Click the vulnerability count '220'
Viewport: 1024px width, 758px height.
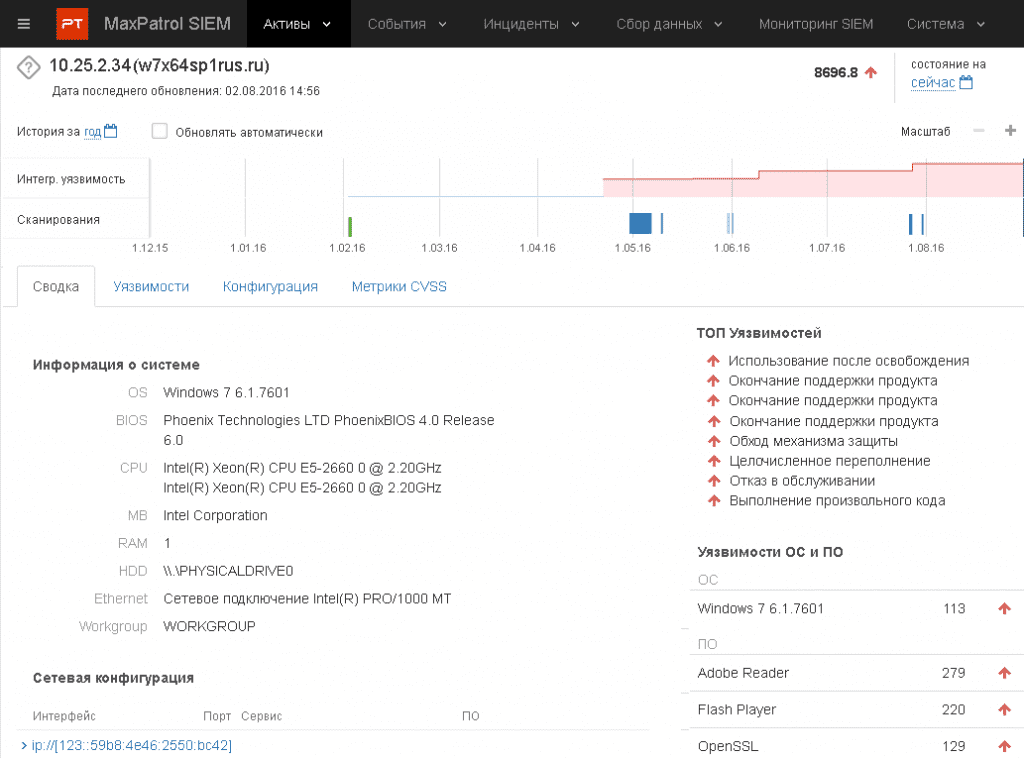pyautogui.click(x=953, y=710)
